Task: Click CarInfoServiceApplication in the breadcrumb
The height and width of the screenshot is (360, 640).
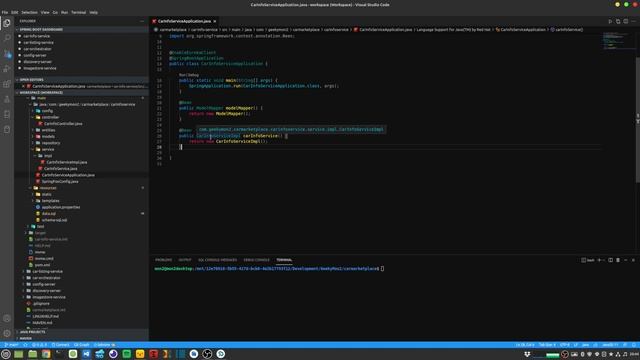Action: coord(523,29)
